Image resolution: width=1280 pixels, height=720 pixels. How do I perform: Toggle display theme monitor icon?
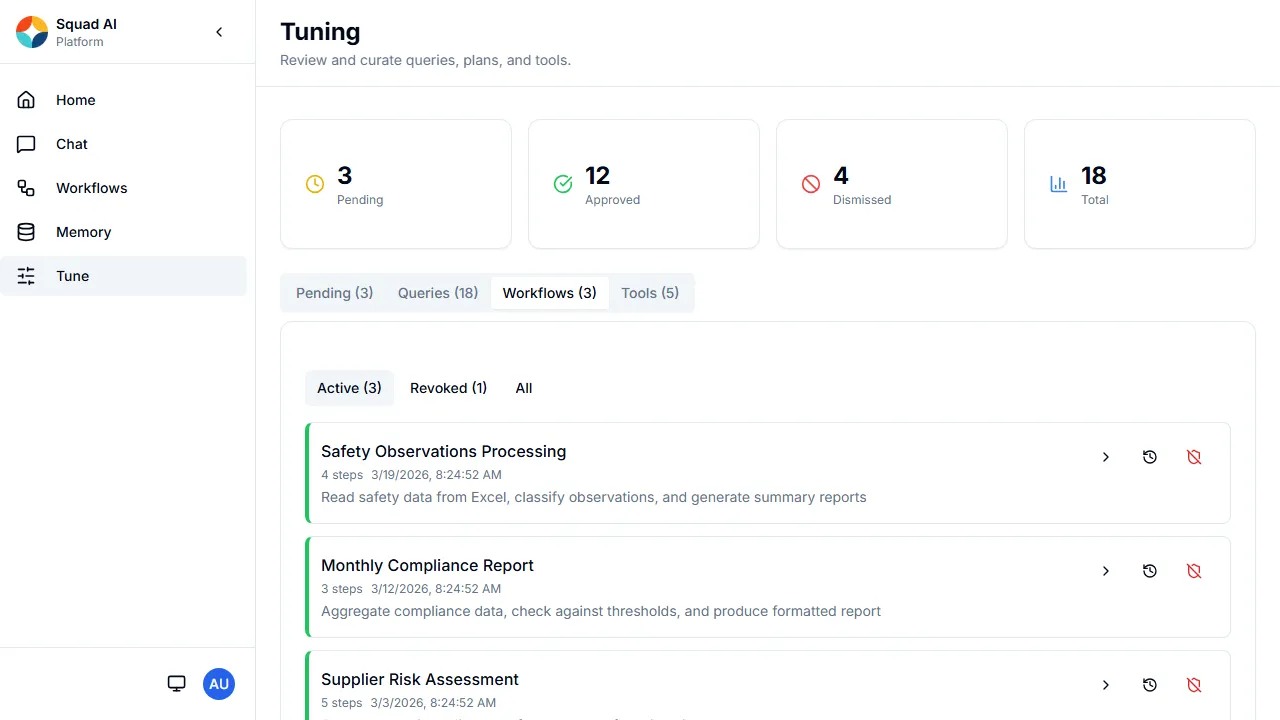[x=177, y=684]
